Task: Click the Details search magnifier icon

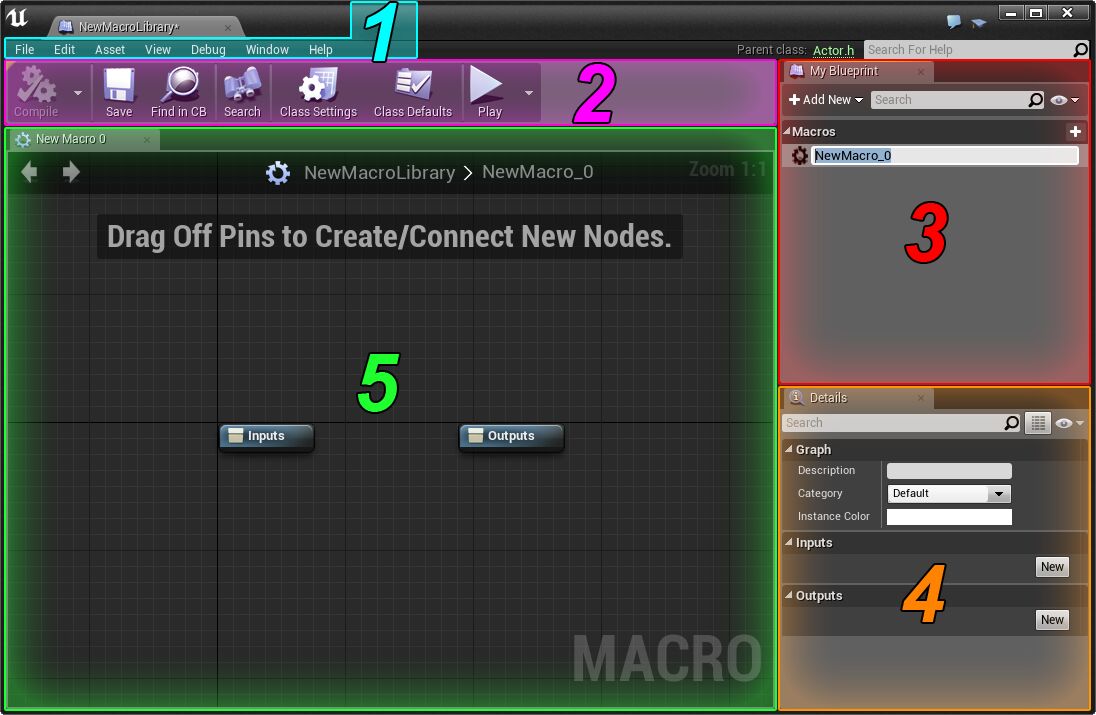Action: 1012,423
